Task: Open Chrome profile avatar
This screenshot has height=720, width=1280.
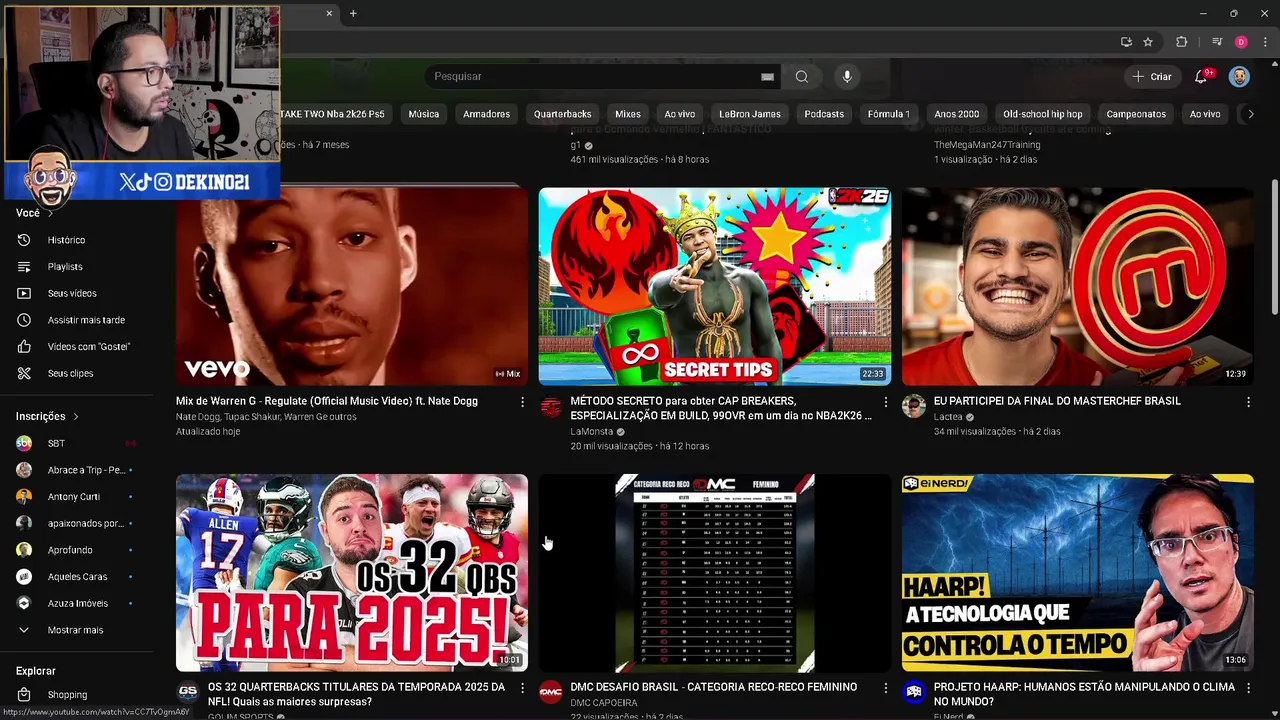Action: tap(1241, 42)
